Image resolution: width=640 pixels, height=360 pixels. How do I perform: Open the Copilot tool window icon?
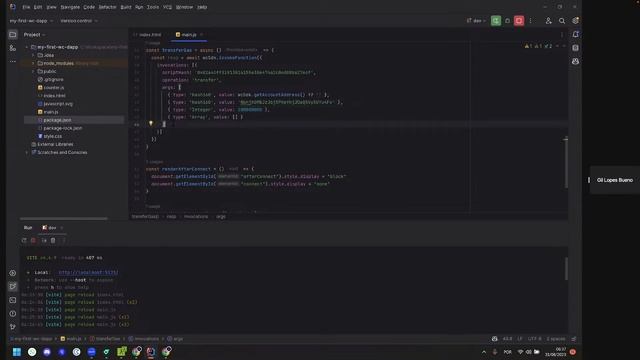coord(576,61)
